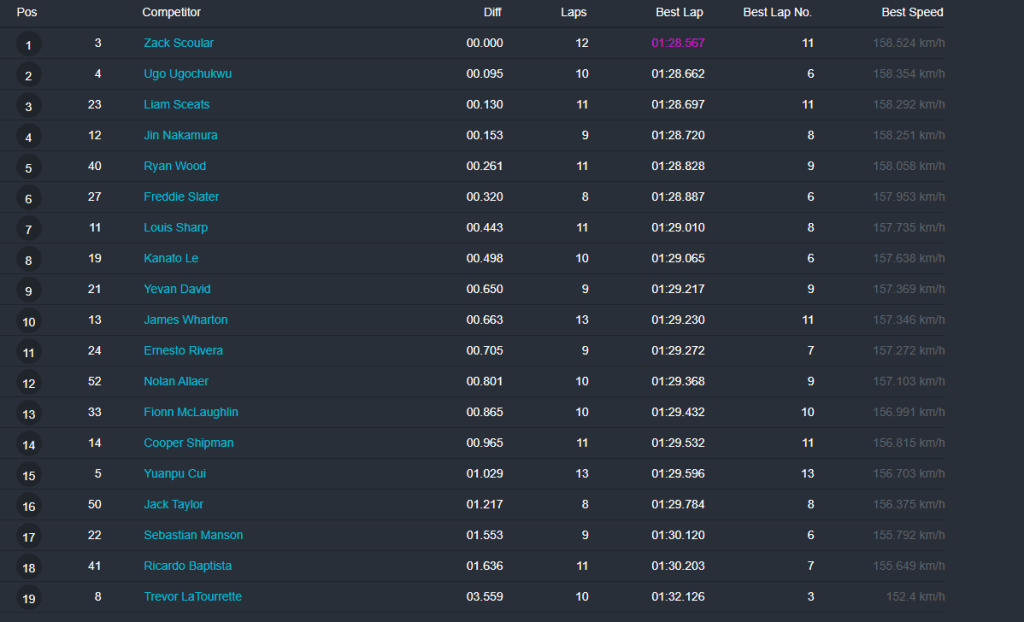Click the position 1 circle badge

click(x=28, y=45)
